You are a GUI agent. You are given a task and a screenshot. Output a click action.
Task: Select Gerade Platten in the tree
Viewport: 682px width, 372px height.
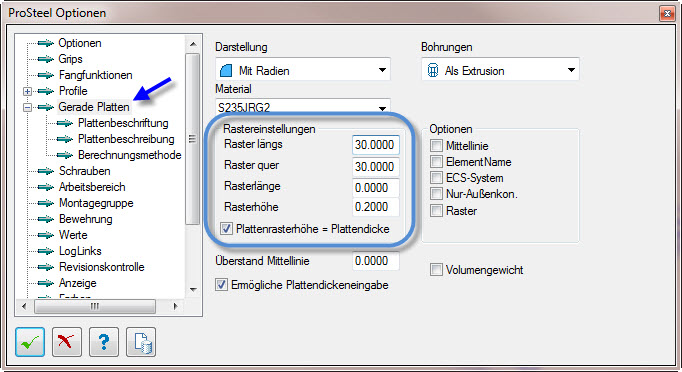94,107
